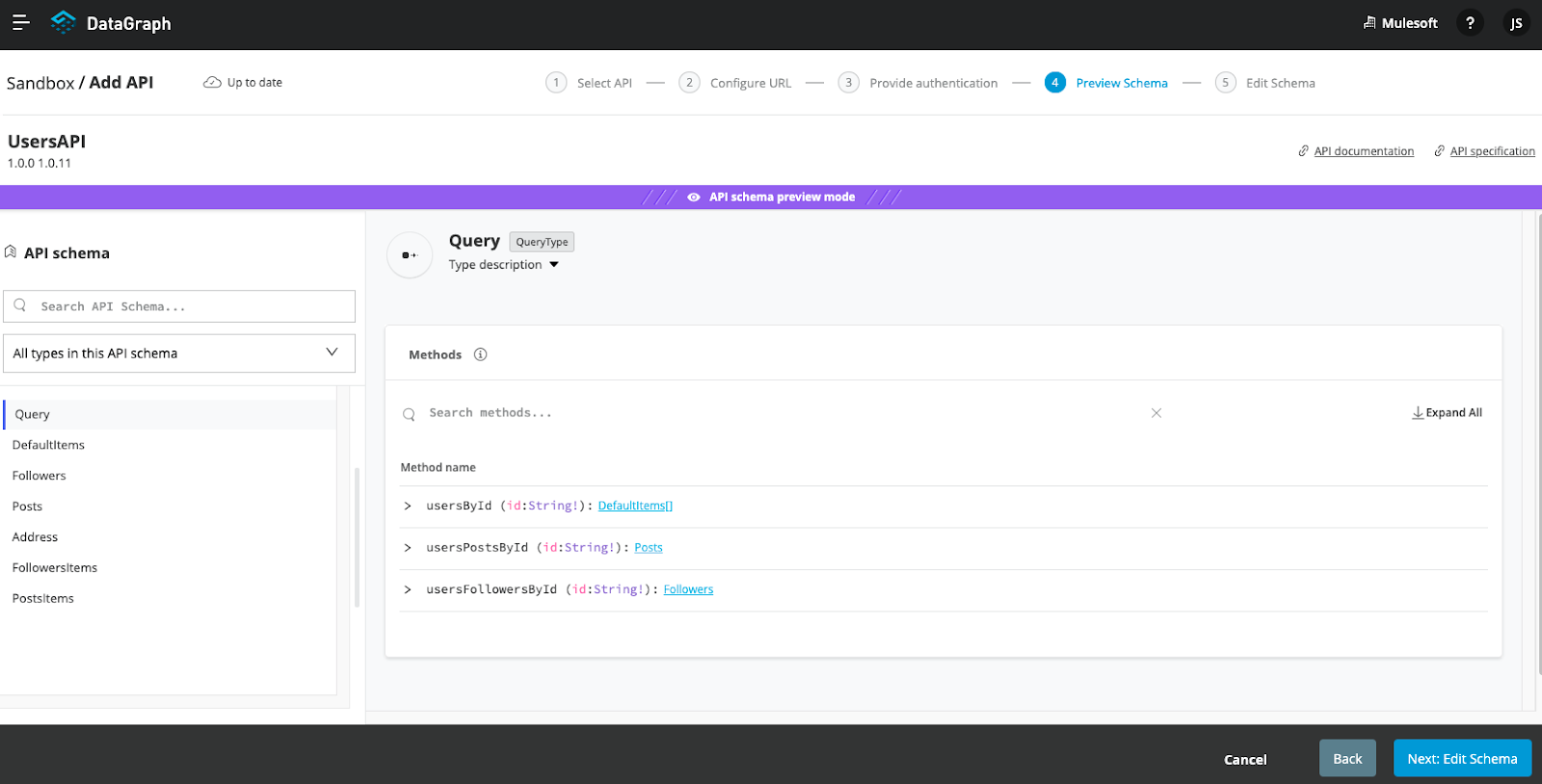
Task: Click the UsersAPI title
Action: click(x=46, y=142)
